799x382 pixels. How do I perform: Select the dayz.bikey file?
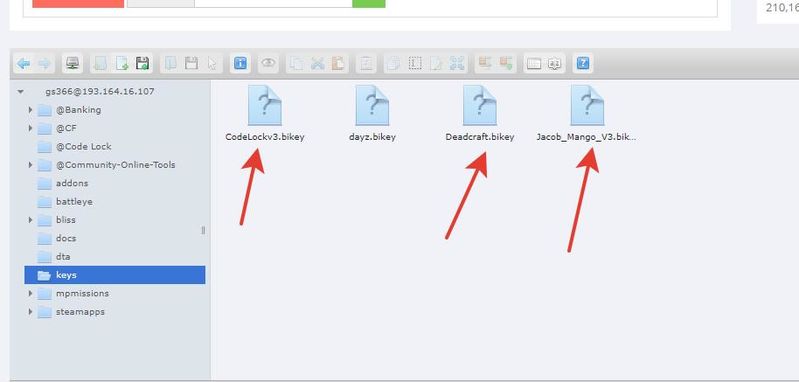tap(372, 114)
